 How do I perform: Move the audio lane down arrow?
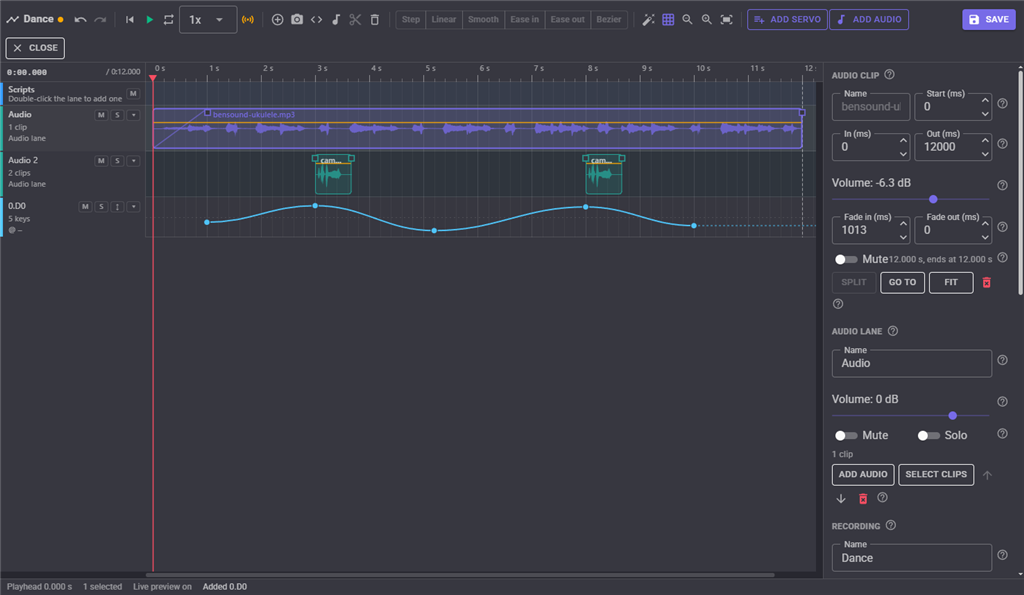pyautogui.click(x=841, y=498)
